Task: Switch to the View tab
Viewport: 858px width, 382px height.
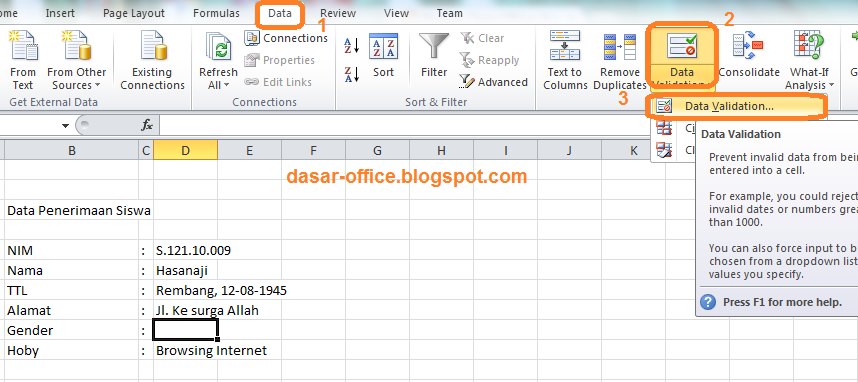Action: (396, 14)
